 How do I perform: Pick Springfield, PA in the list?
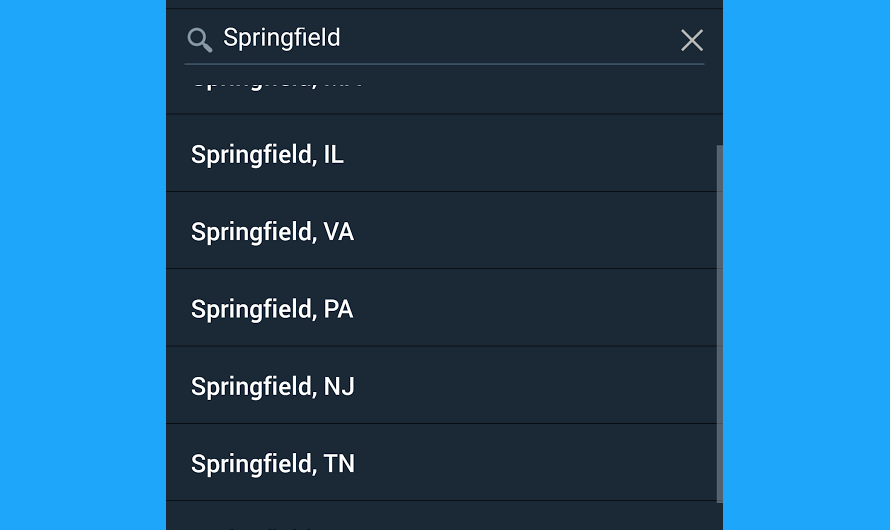point(442,308)
